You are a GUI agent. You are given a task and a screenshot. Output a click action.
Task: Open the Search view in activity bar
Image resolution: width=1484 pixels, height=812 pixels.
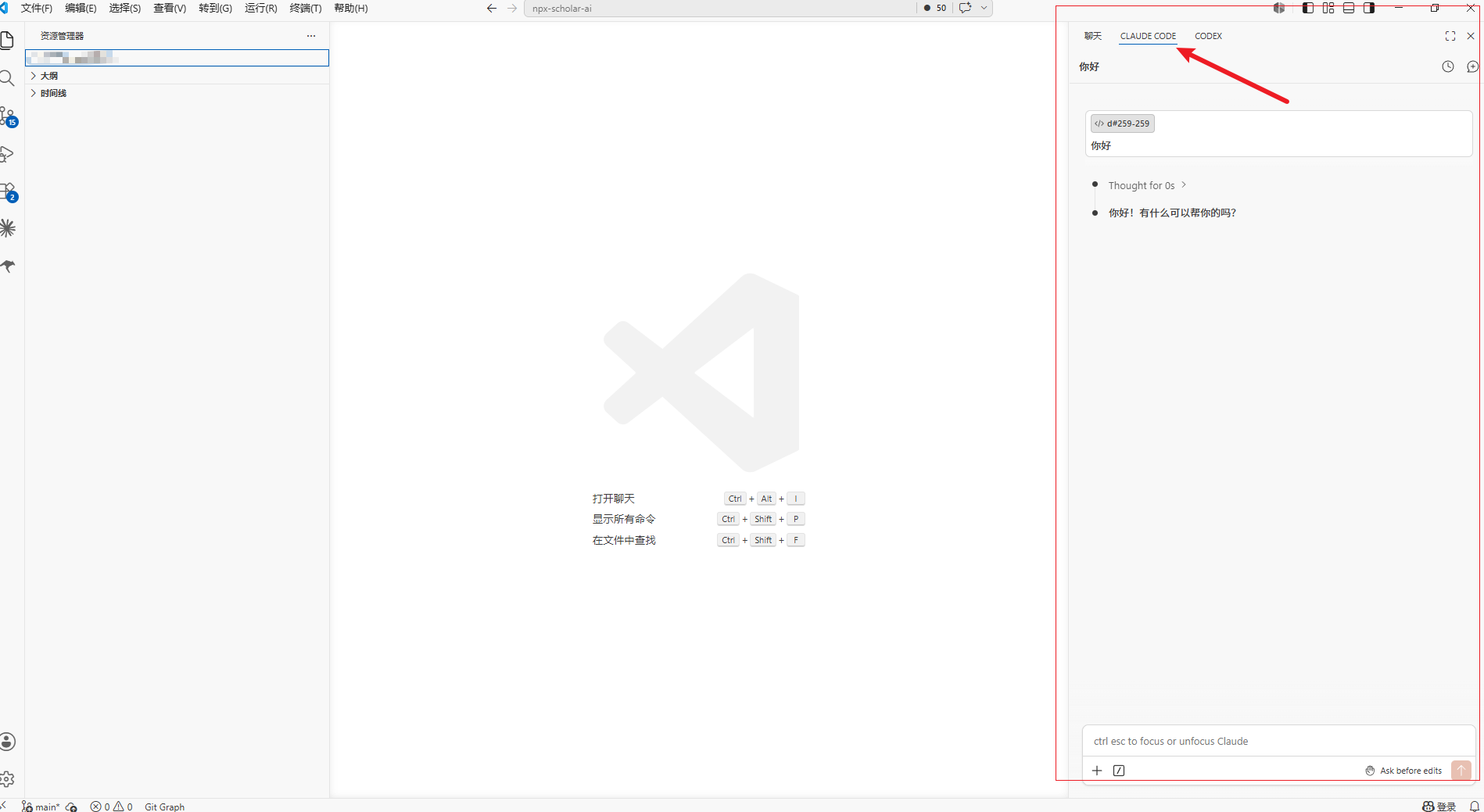[7, 78]
